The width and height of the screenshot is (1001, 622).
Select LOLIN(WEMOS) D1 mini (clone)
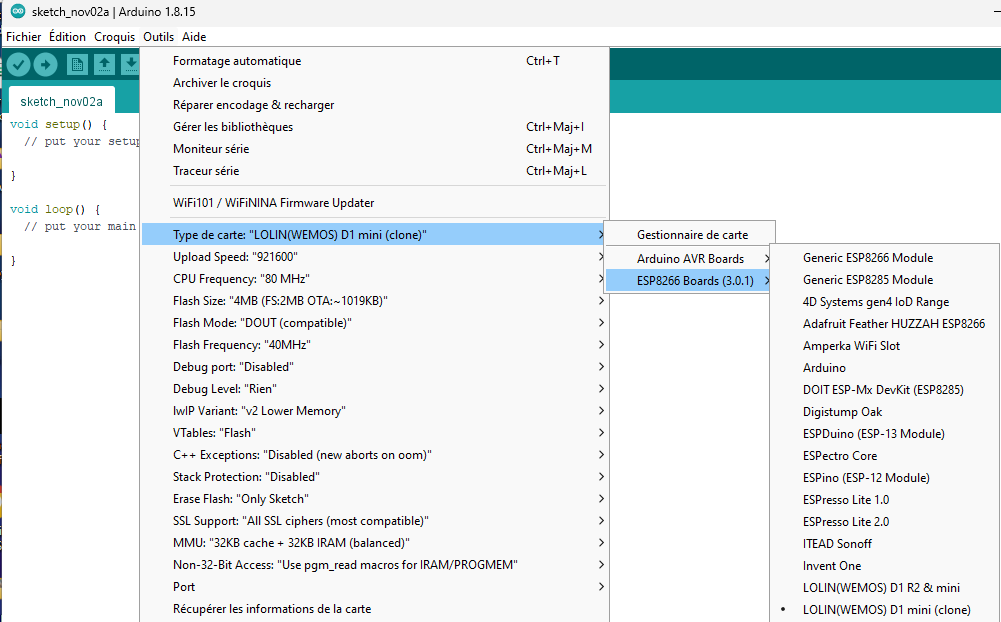[x=884, y=610]
